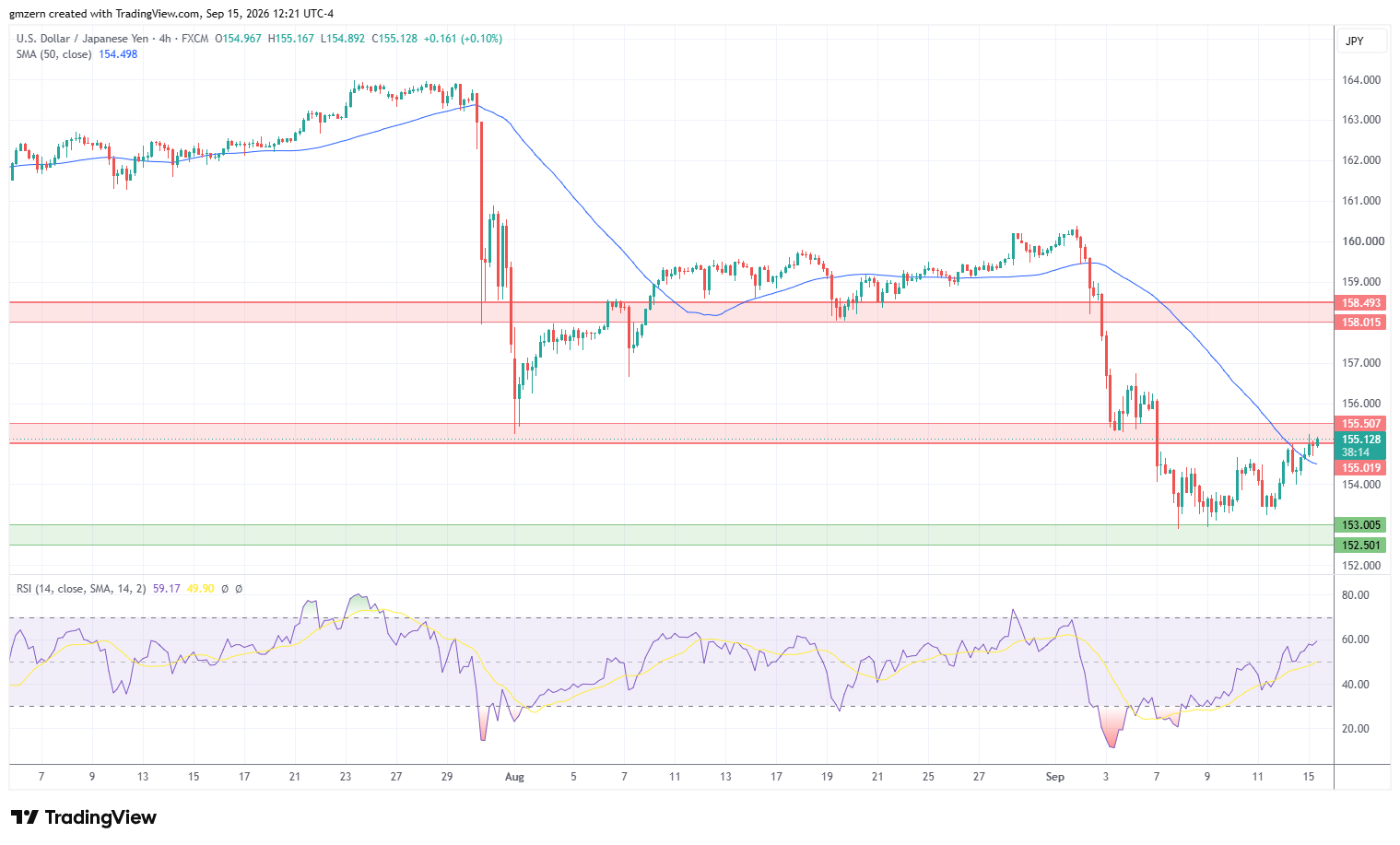Click the 20.00 RSI axis label
1400x845 pixels.
point(1355,729)
